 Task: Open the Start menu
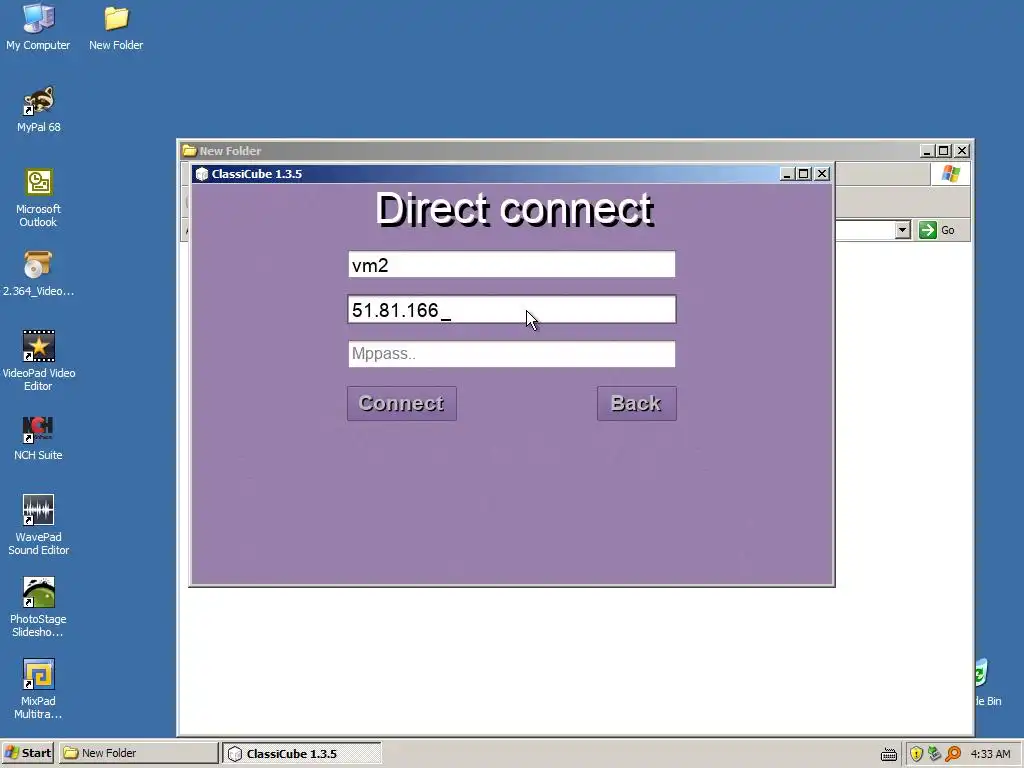27,753
